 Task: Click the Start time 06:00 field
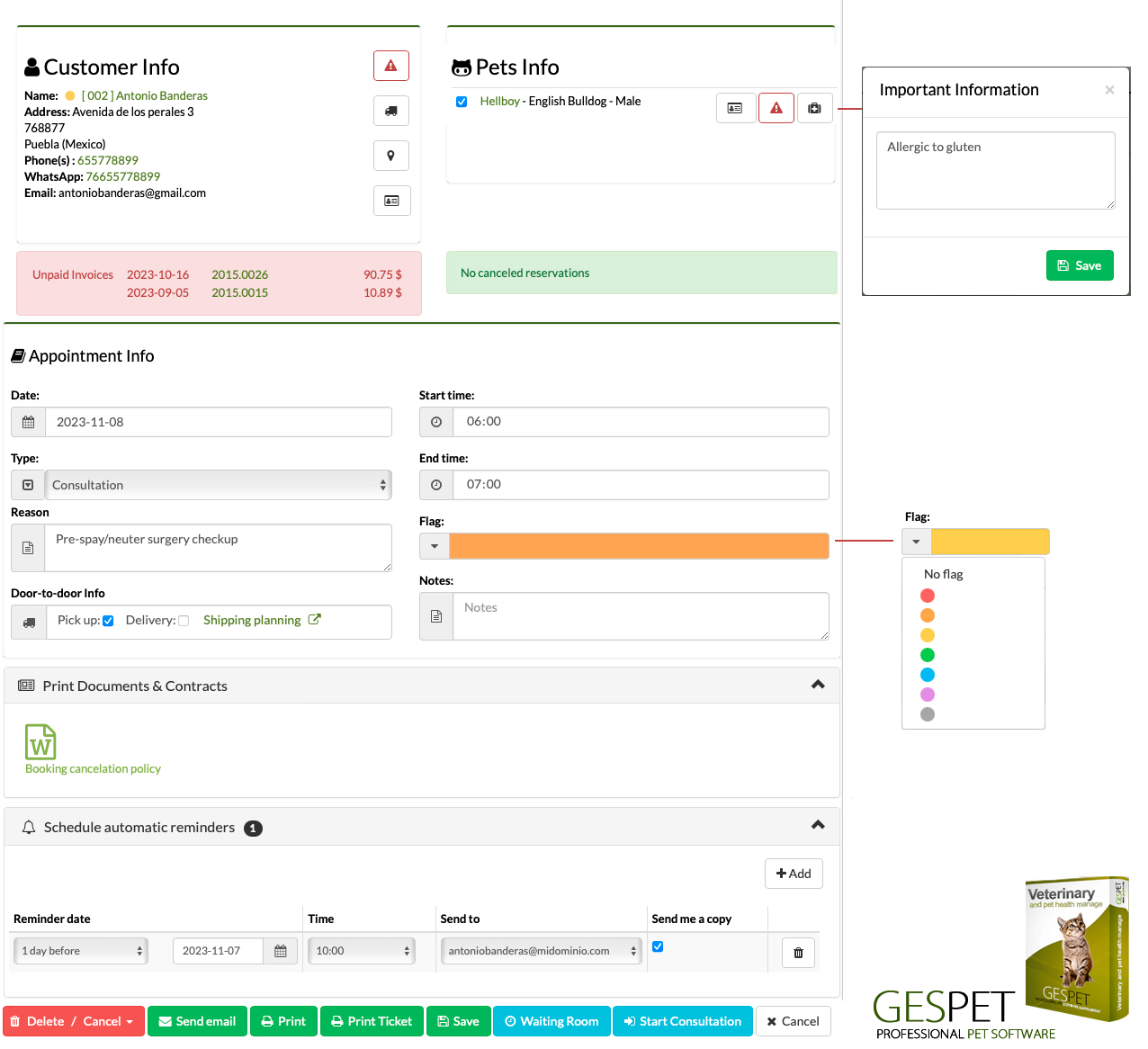(641, 422)
